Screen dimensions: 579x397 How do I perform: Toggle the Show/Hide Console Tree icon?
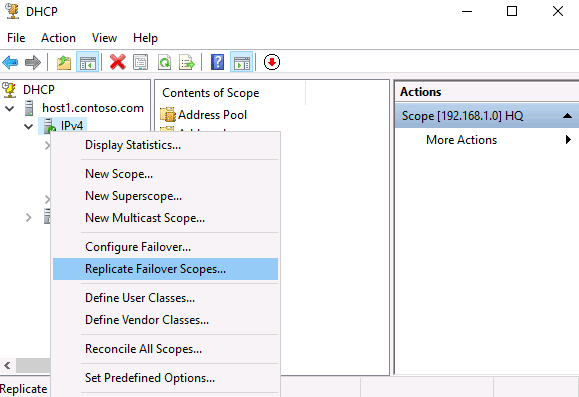[x=88, y=62]
